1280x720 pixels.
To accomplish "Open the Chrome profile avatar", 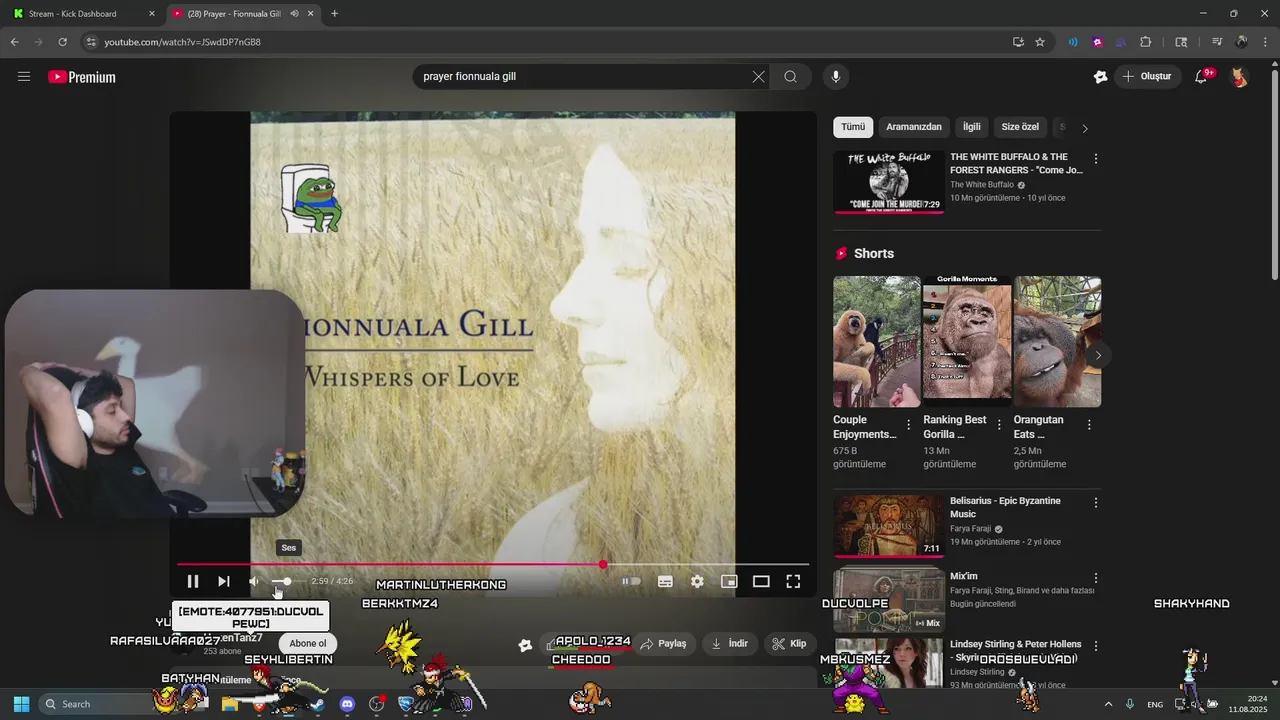I will 1241,42.
